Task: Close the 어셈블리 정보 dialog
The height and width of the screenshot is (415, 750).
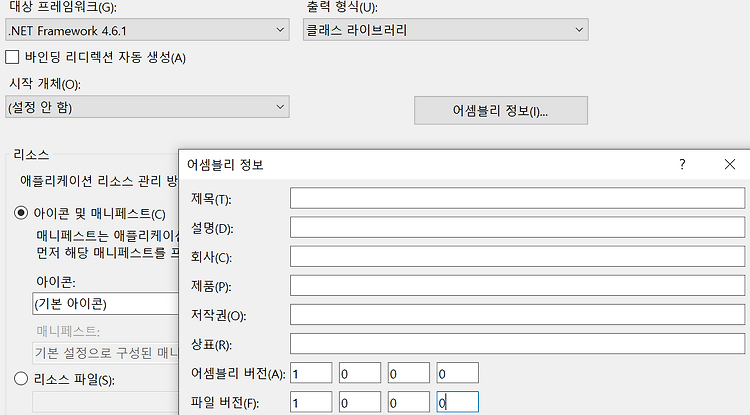Action: [729, 164]
